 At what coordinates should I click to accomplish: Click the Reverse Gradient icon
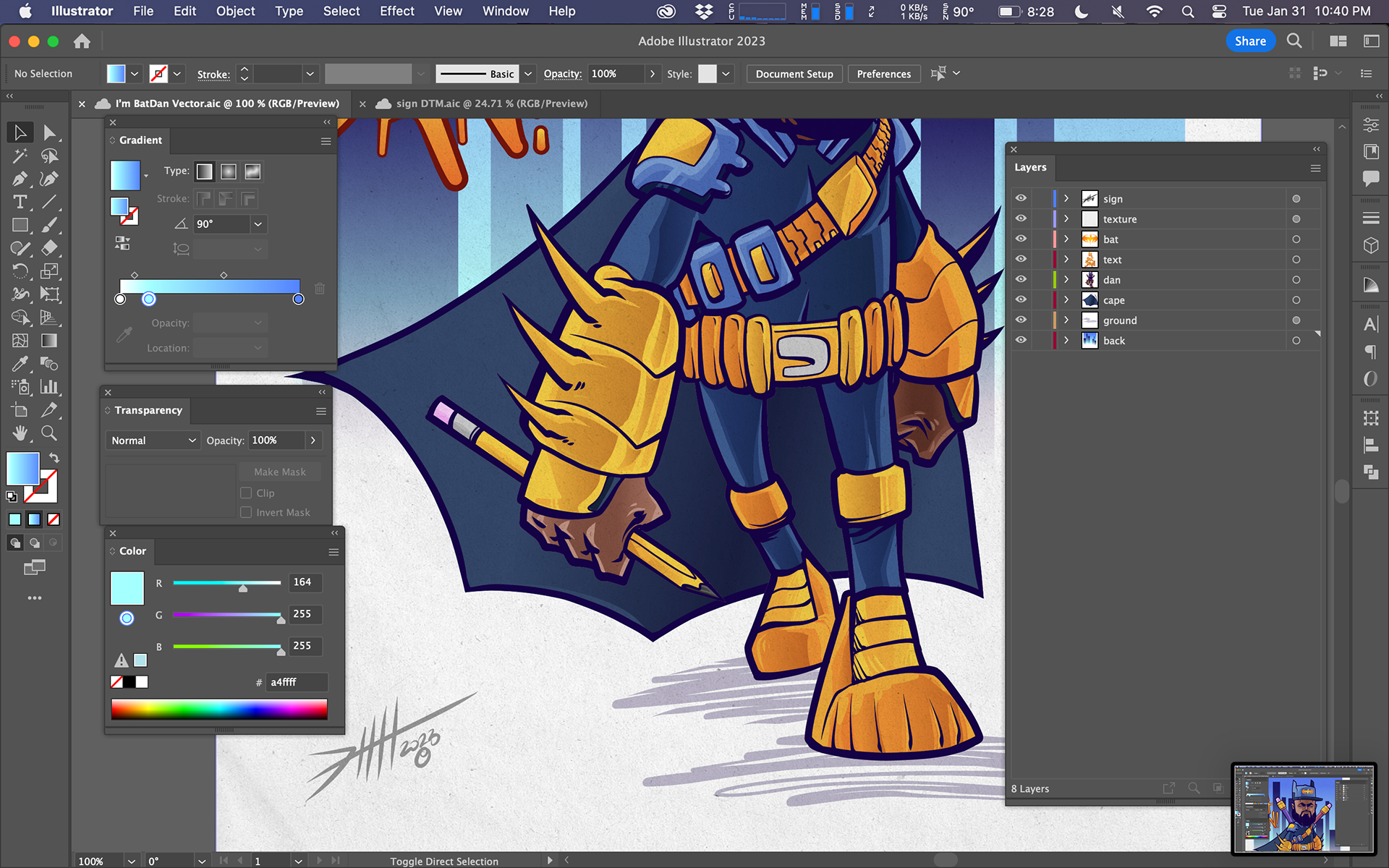122,243
